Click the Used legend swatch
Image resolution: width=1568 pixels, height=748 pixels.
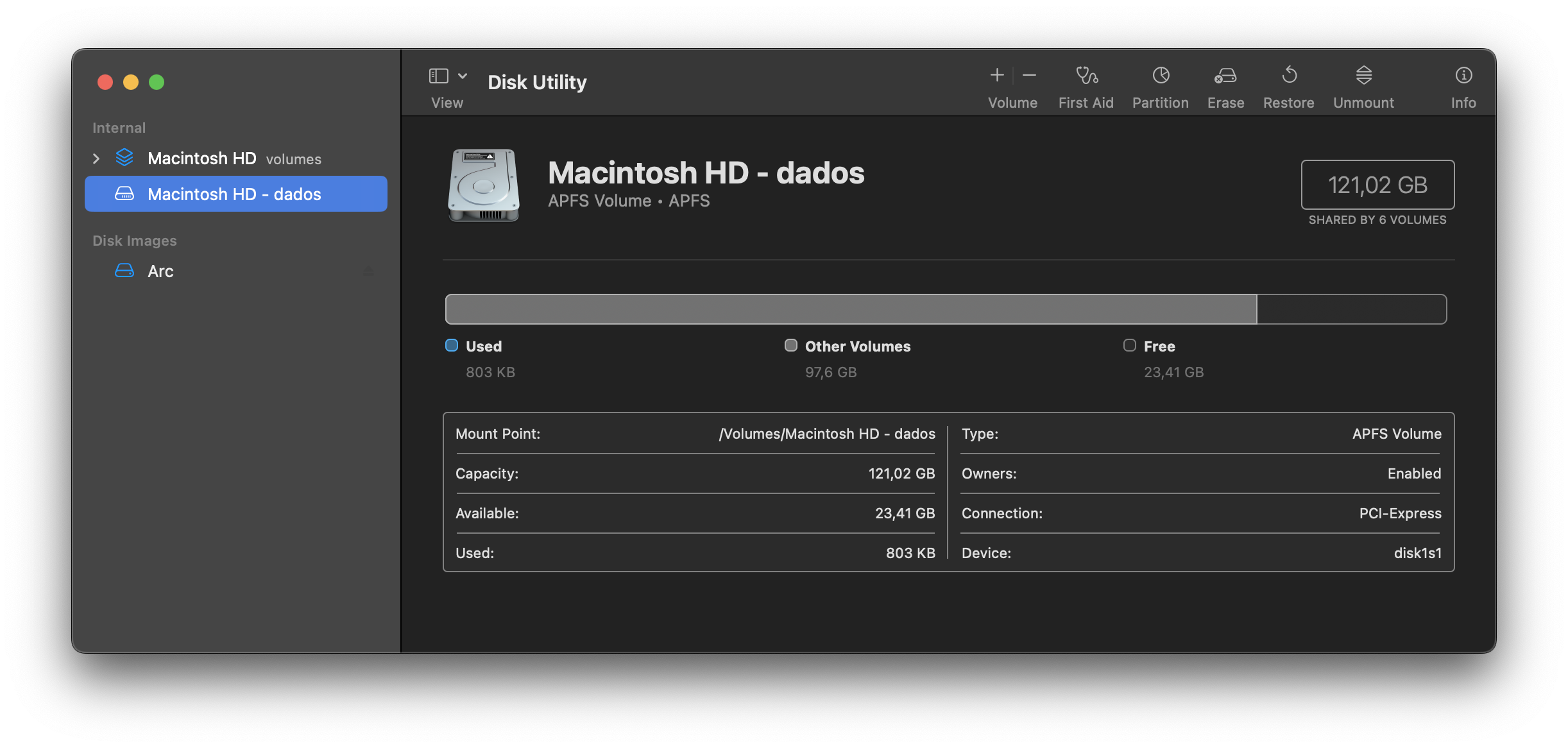[452, 346]
